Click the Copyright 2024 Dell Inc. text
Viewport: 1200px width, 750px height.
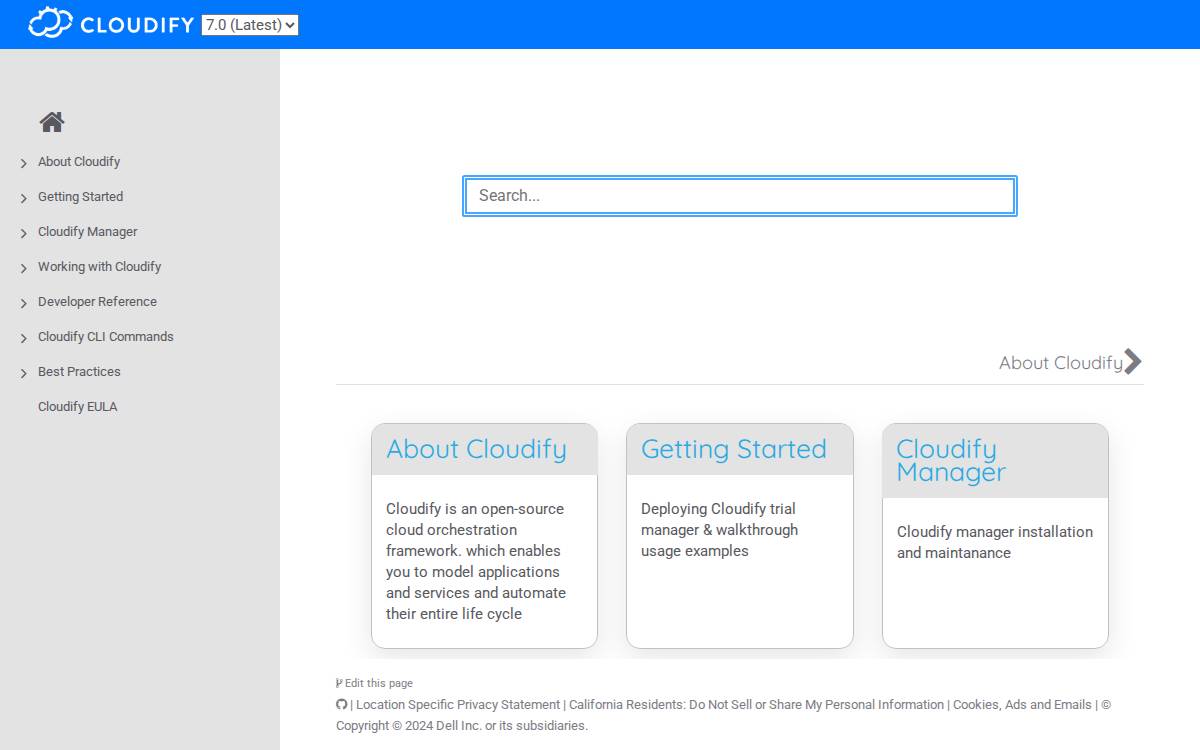(462, 726)
